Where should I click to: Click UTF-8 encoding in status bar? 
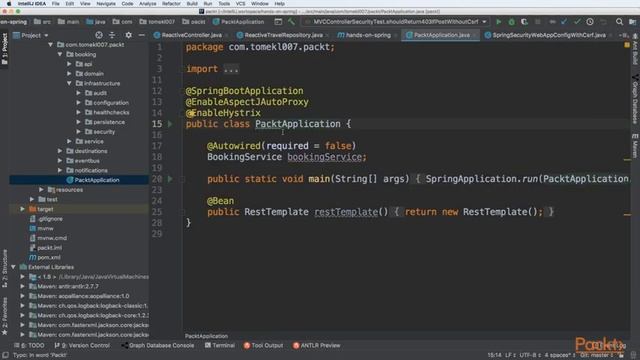[x=530, y=356]
